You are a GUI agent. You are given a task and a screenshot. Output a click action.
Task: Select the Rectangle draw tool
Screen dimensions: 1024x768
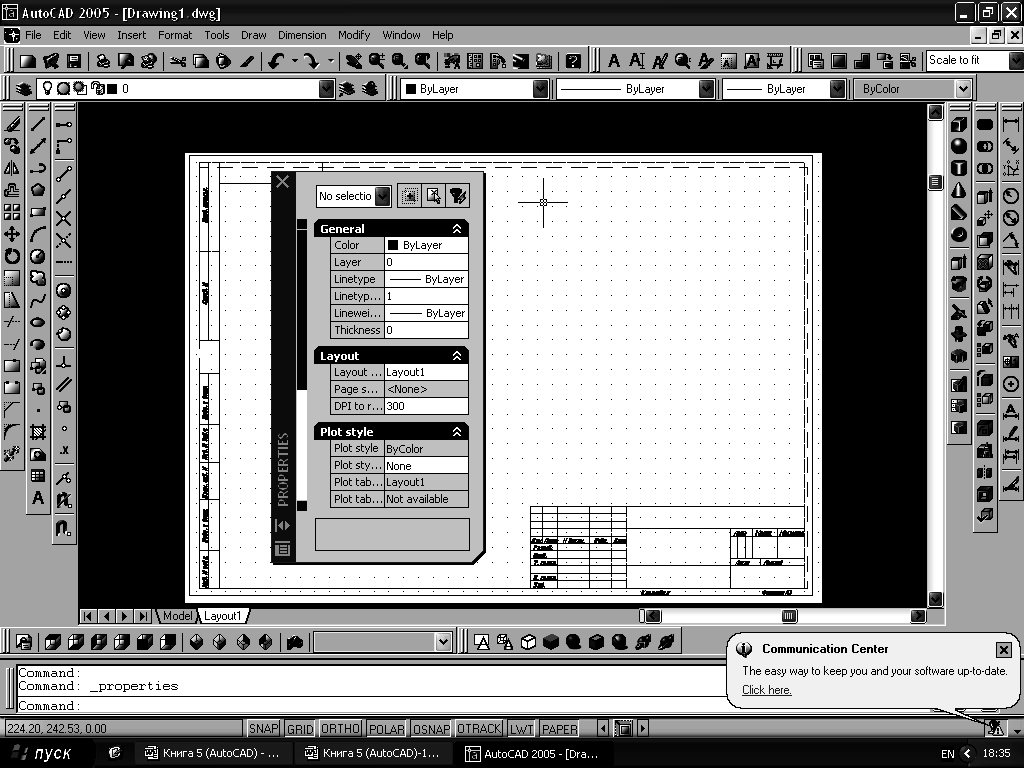[38, 212]
